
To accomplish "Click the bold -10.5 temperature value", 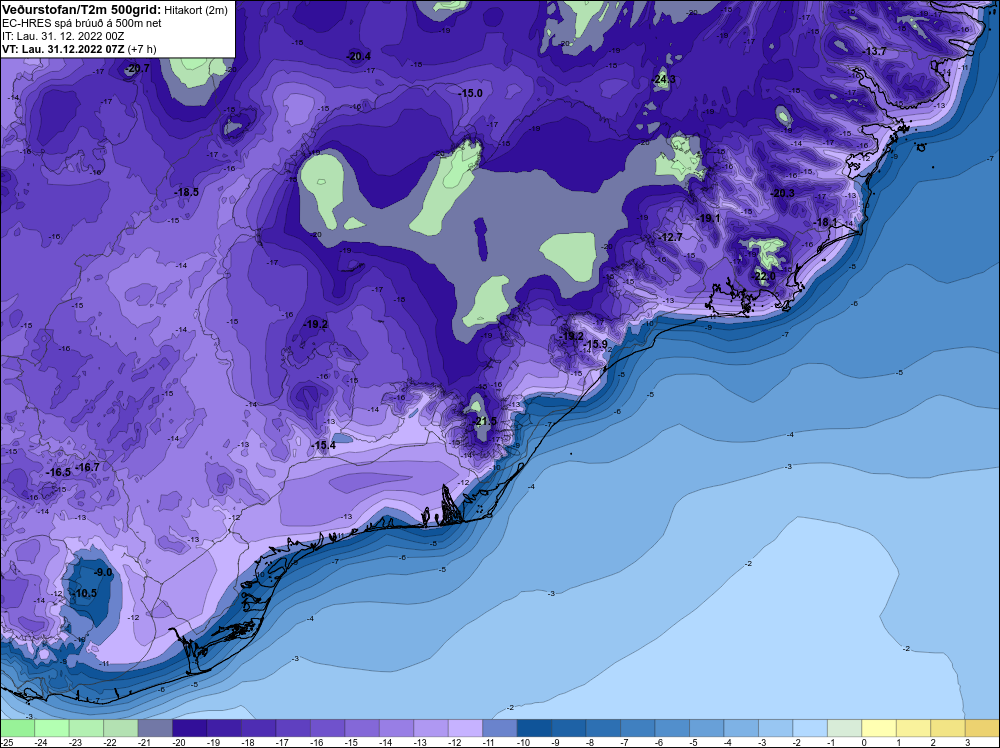I will tap(84, 593).
